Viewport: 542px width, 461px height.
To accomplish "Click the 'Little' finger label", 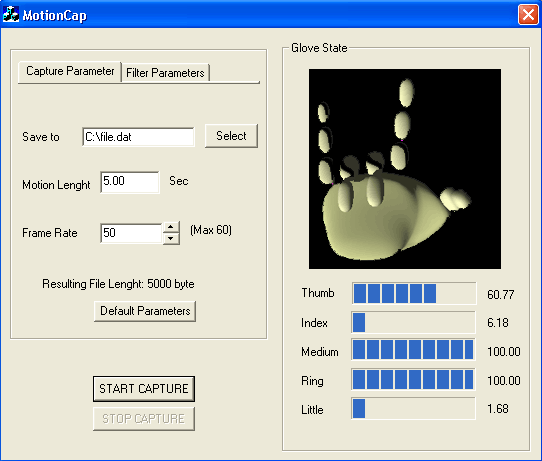I will [x=312, y=410].
